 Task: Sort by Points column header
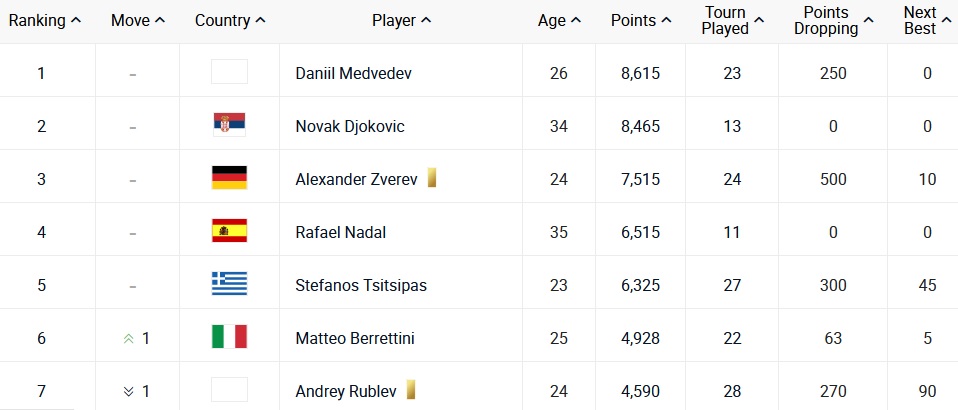coord(641,21)
